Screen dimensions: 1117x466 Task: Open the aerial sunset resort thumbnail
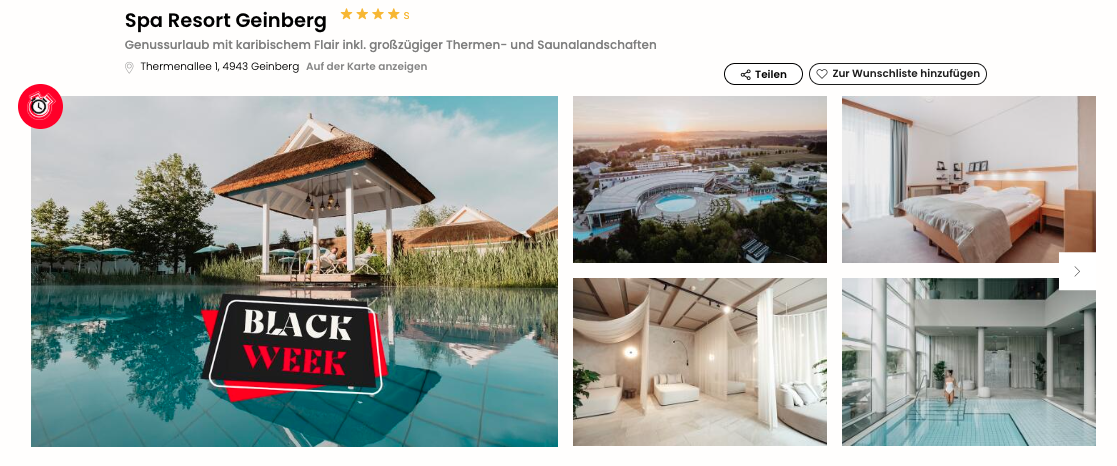700,180
